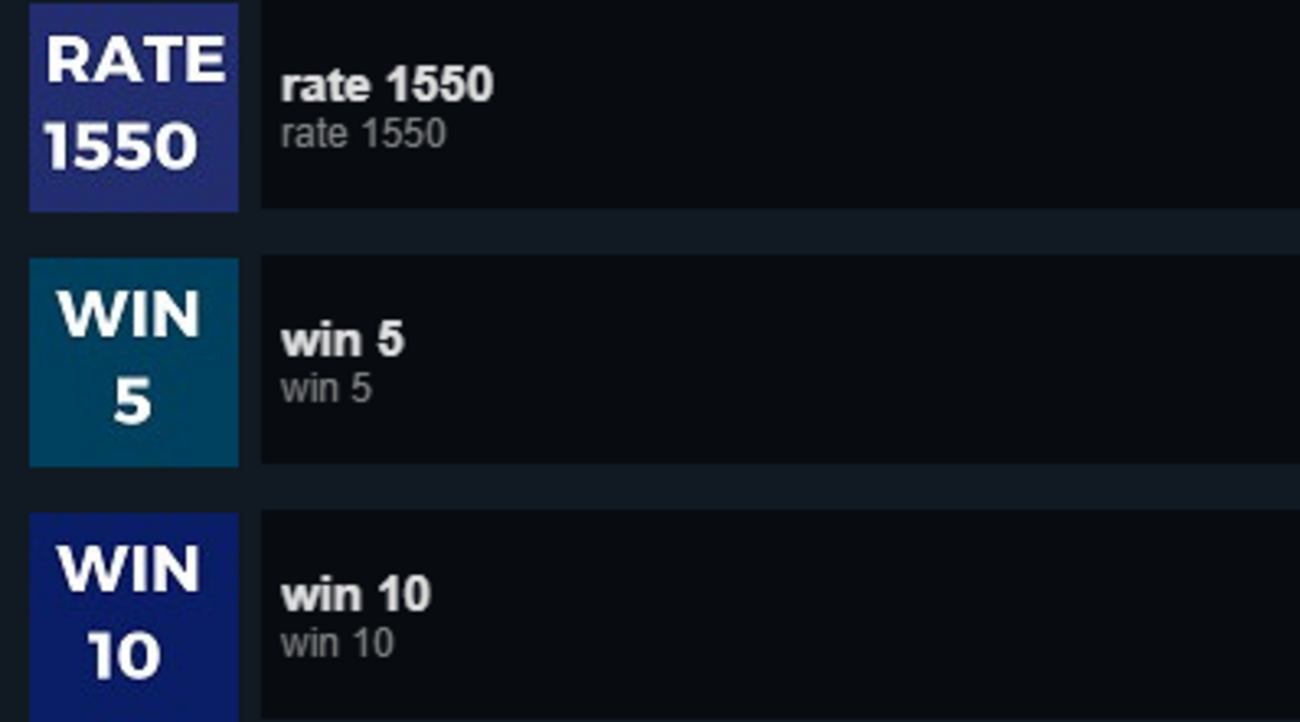Select the bold "win 10" title
1300x722 pixels.
355,595
